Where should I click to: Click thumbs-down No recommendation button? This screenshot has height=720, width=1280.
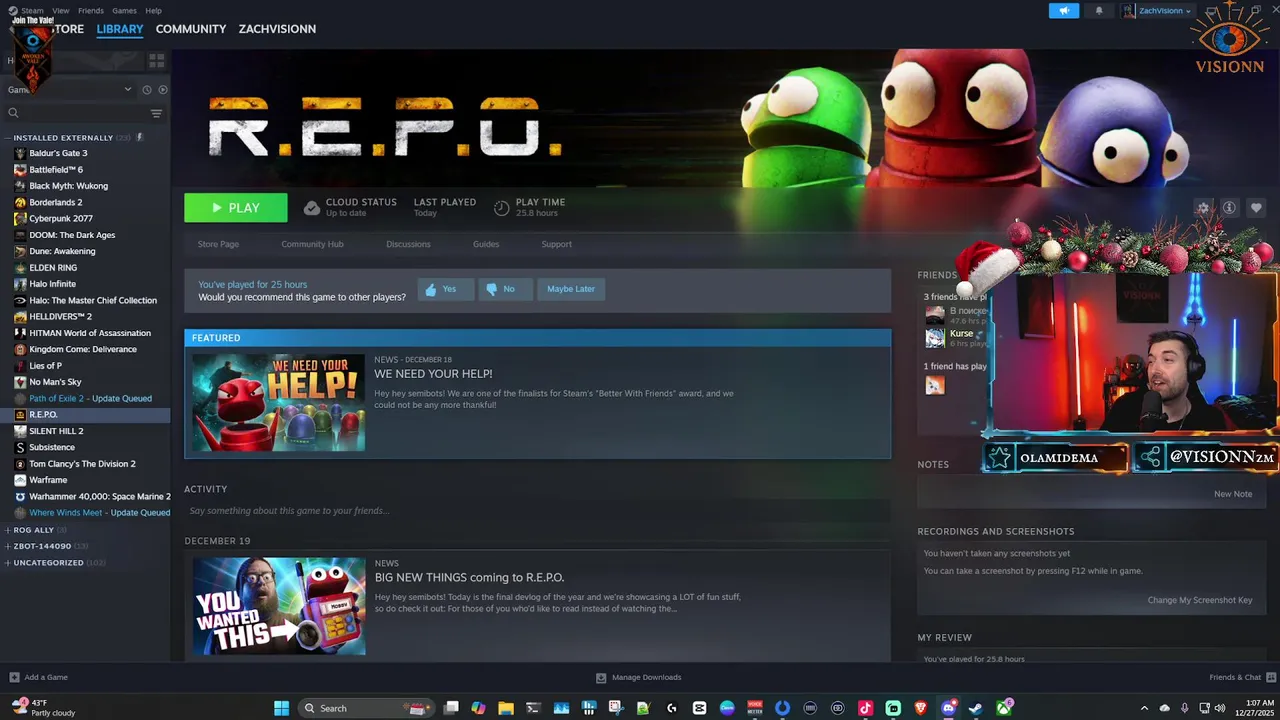coord(505,289)
